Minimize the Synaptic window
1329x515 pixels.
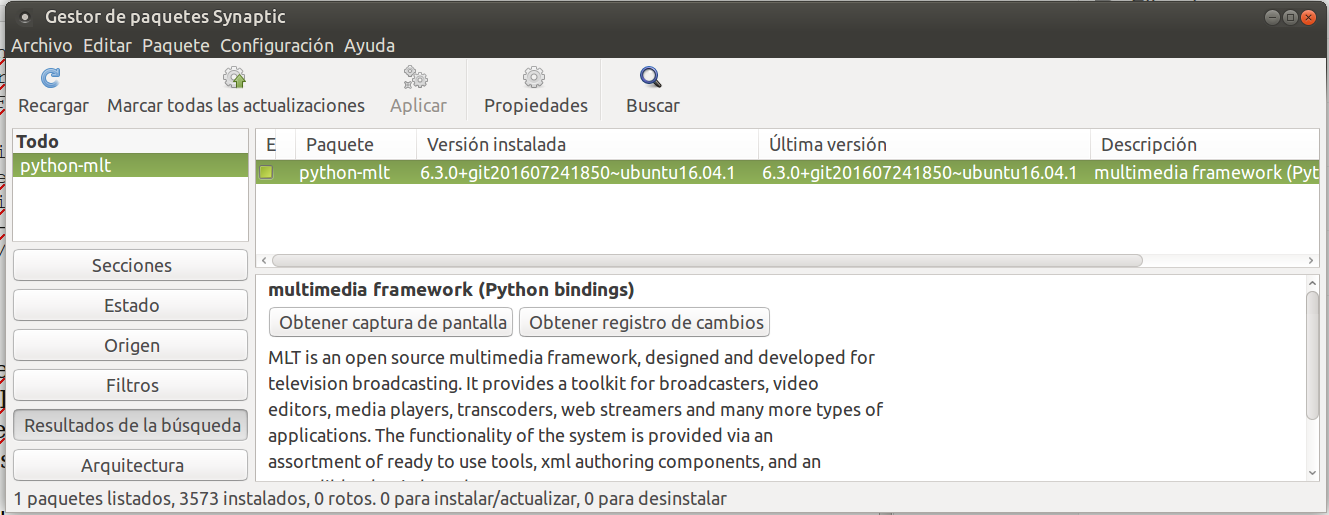pyautogui.click(x=1273, y=17)
